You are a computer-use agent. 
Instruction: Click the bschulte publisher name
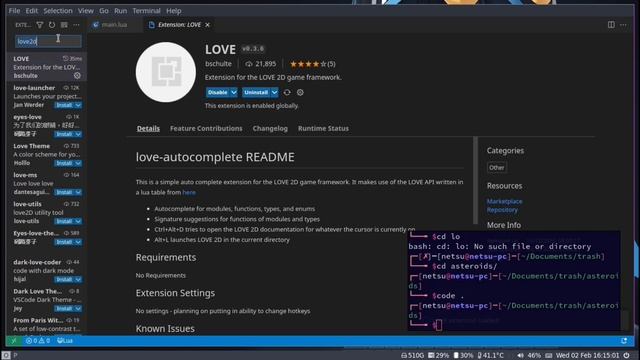[x=218, y=64]
